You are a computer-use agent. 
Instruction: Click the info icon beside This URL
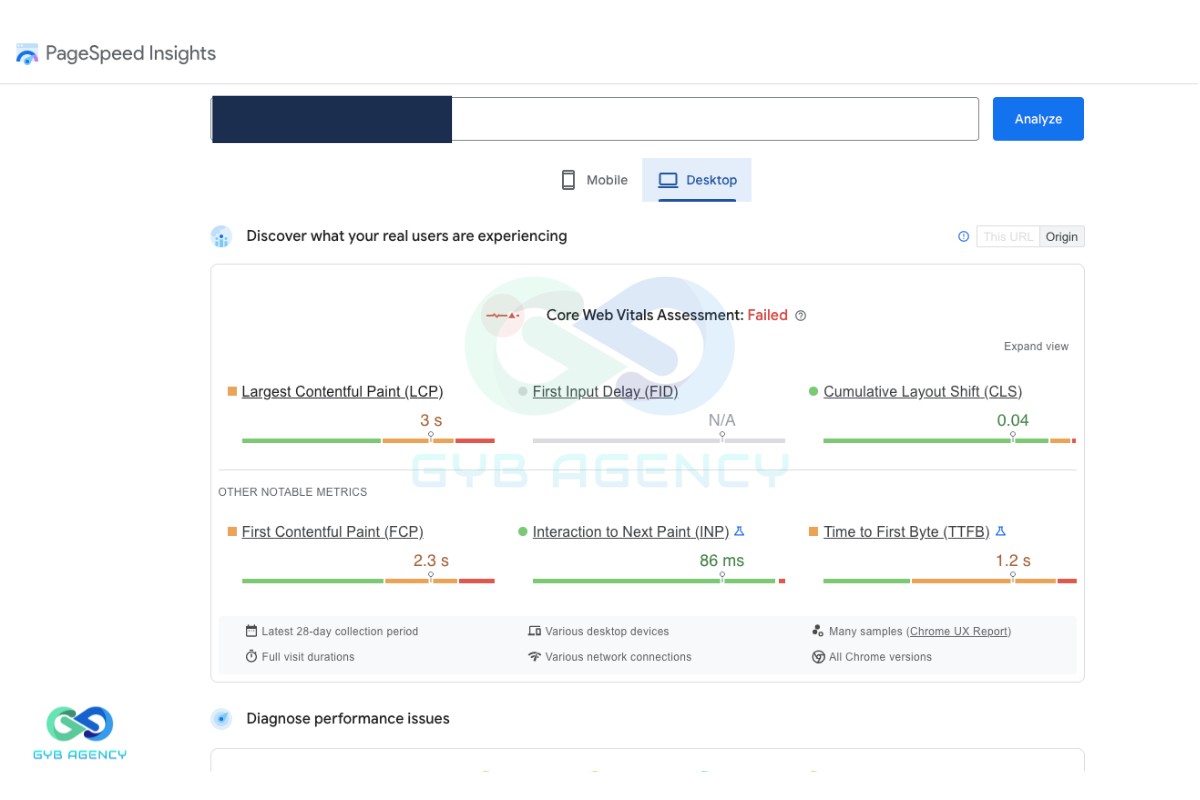(x=964, y=237)
